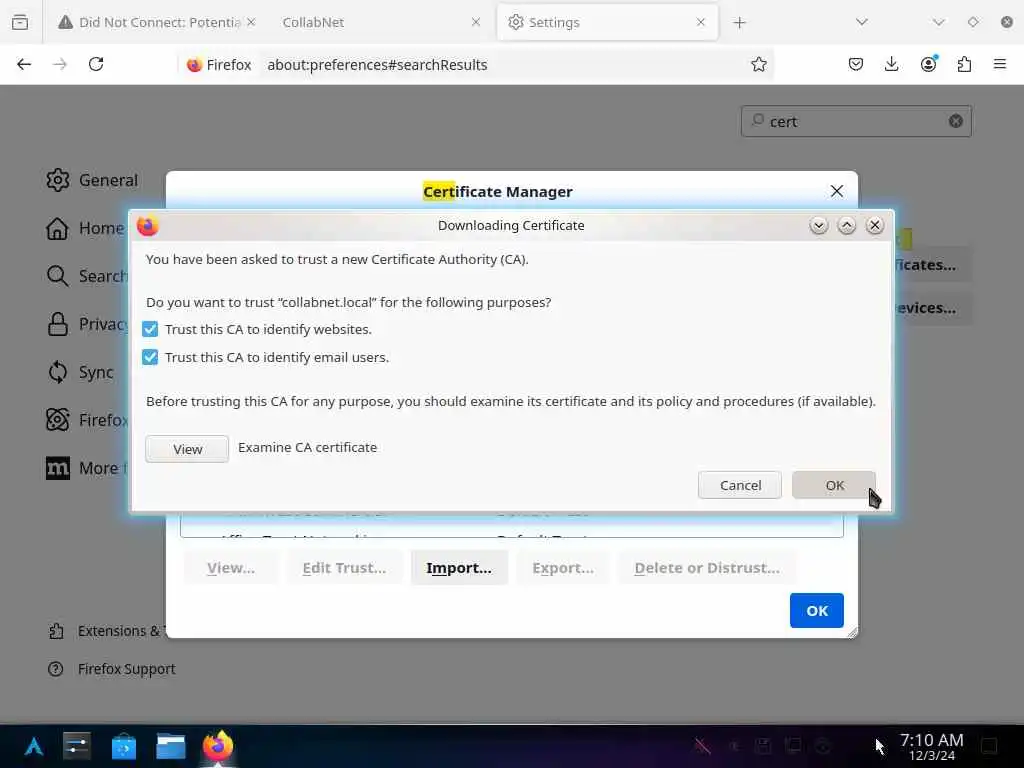This screenshot has height=768, width=1024.
Task: Open the Firefox hamburger menu
Action: (x=1000, y=64)
